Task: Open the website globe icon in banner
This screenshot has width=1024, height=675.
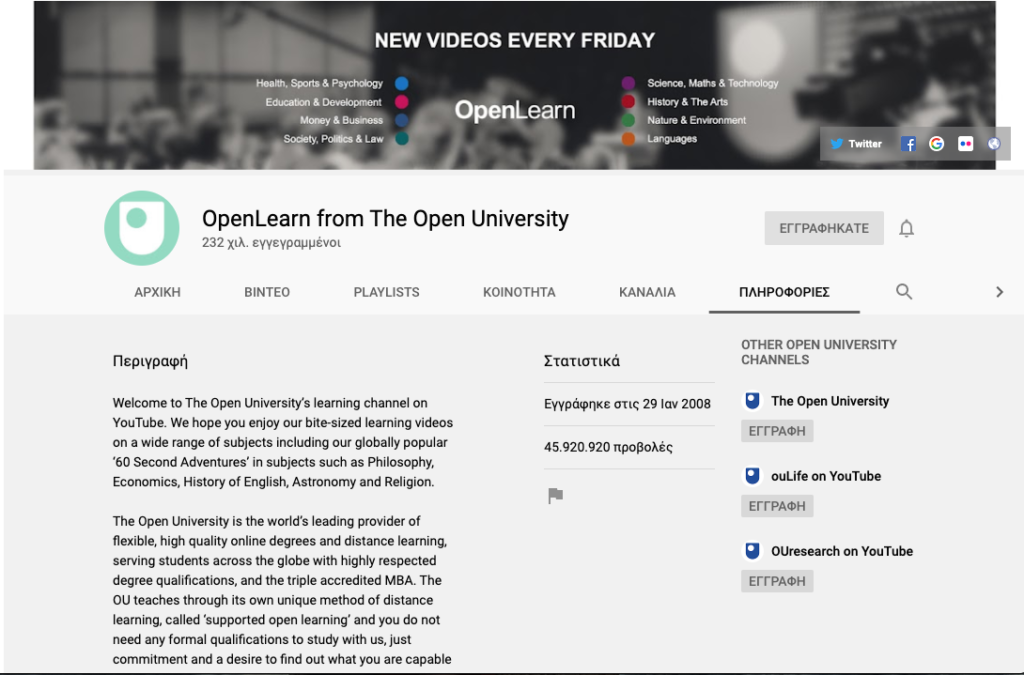Action: [993, 144]
